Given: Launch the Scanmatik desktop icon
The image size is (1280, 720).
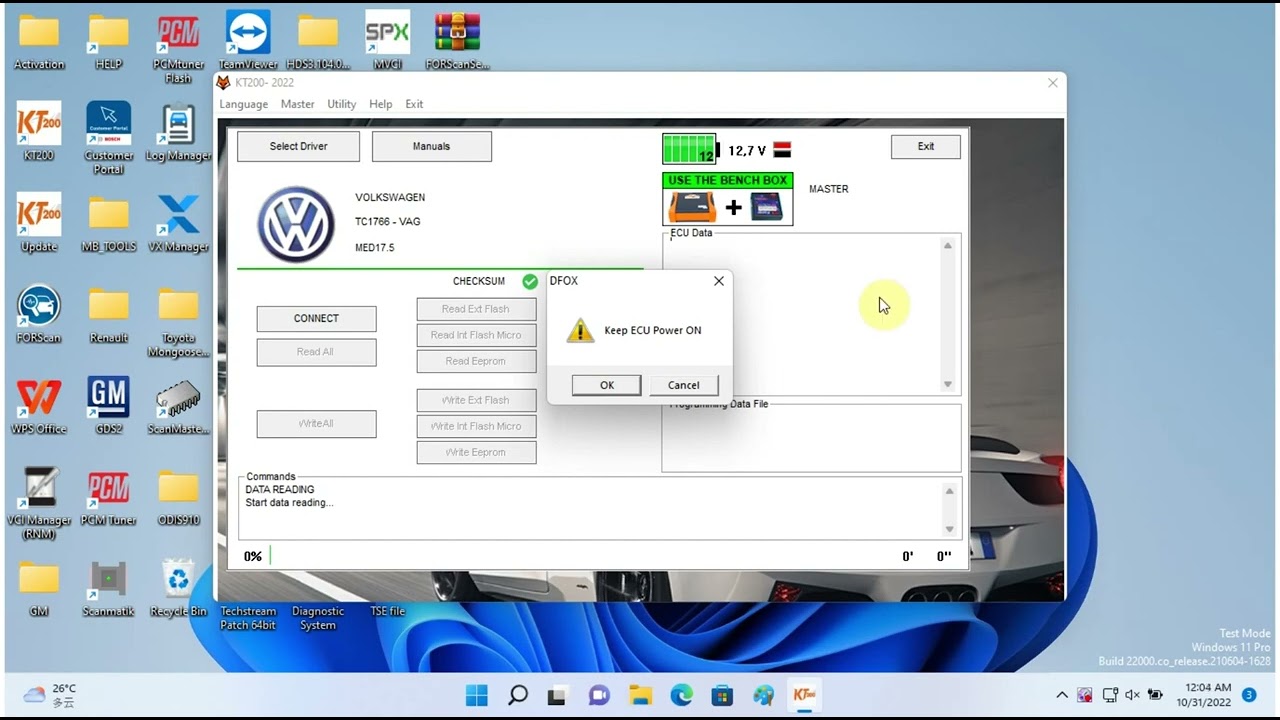Looking at the screenshot, I should [108, 588].
